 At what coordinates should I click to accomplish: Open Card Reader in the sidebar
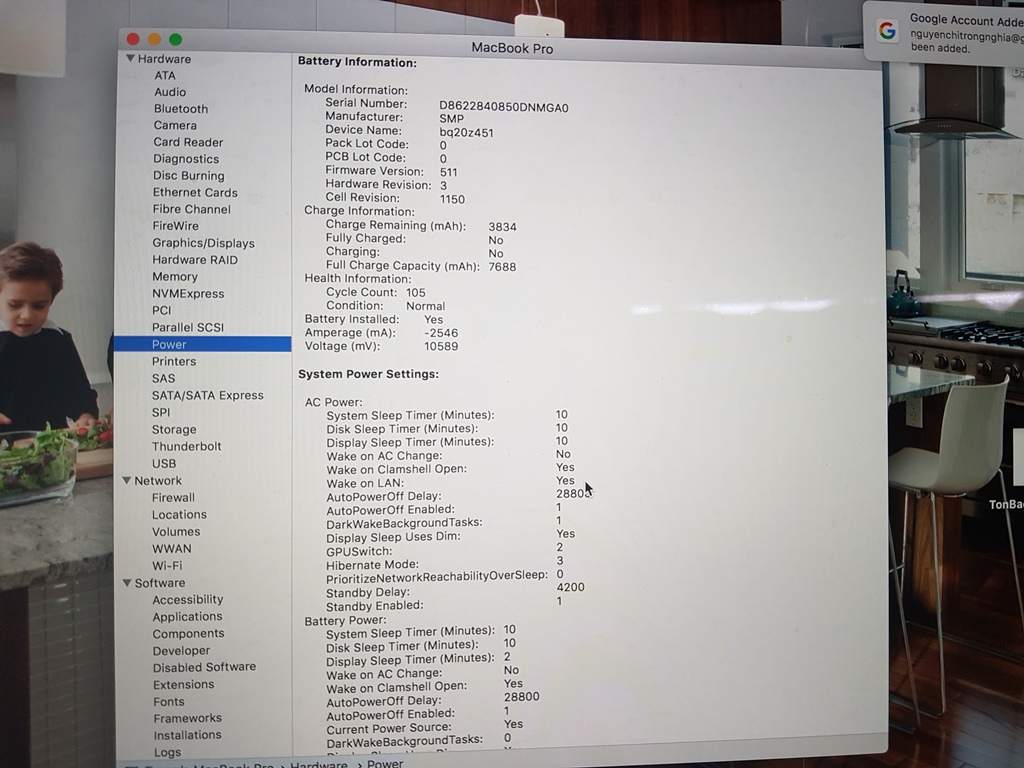point(188,142)
